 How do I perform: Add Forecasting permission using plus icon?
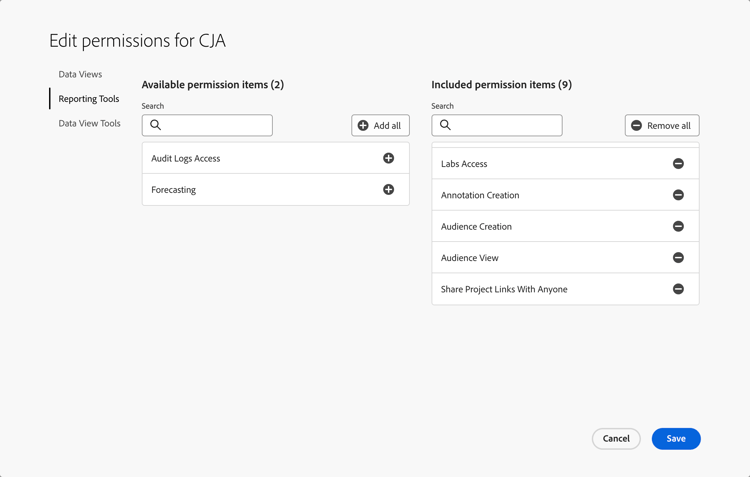[388, 190]
